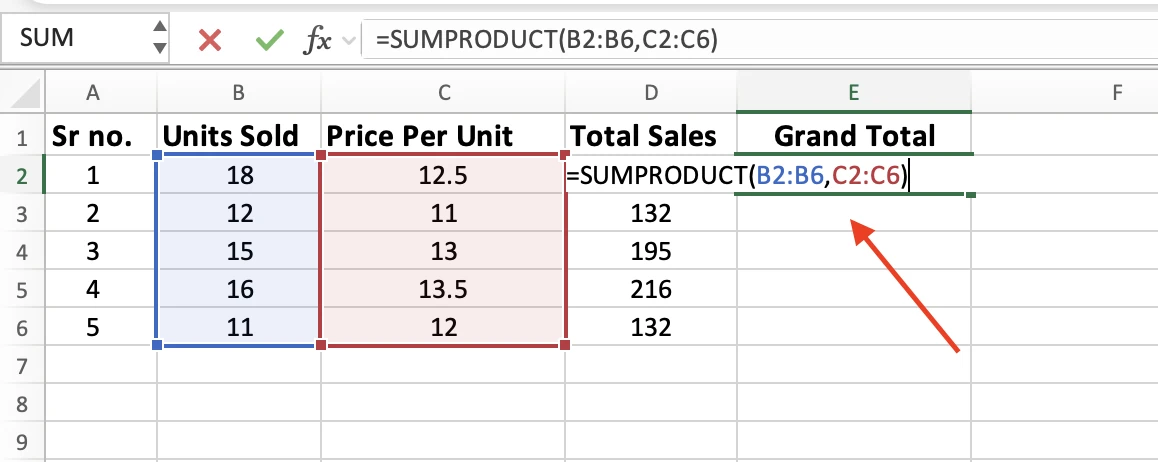1158x462 pixels.
Task: Click the Price Per Unit 12 cell in row 6
Action: pyautogui.click(x=443, y=328)
